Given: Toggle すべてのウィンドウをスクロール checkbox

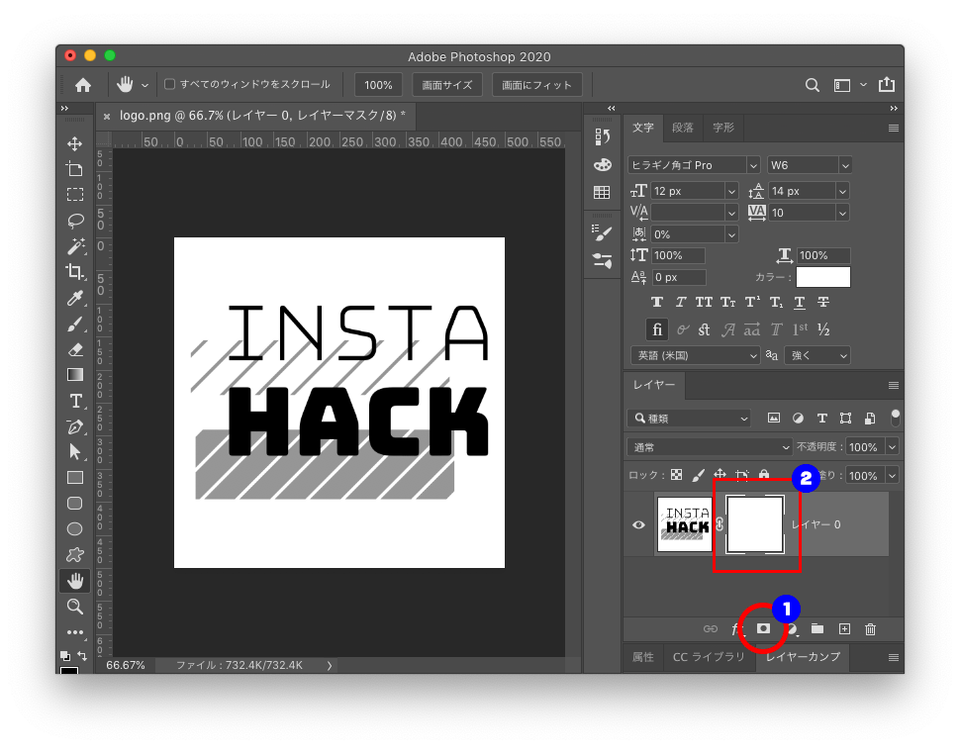Looking at the screenshot, I should (x=170, y=84).
